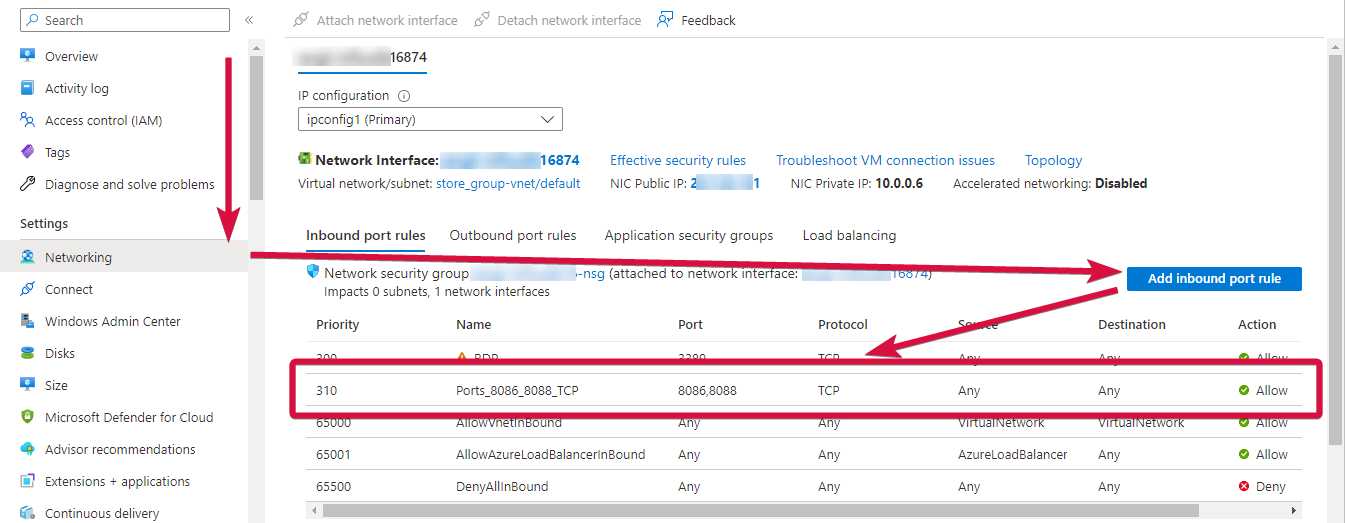This screenshot has width=1345, height=523.
Task: Click the Size monitor icon
Action: click(x=28, y=385)
